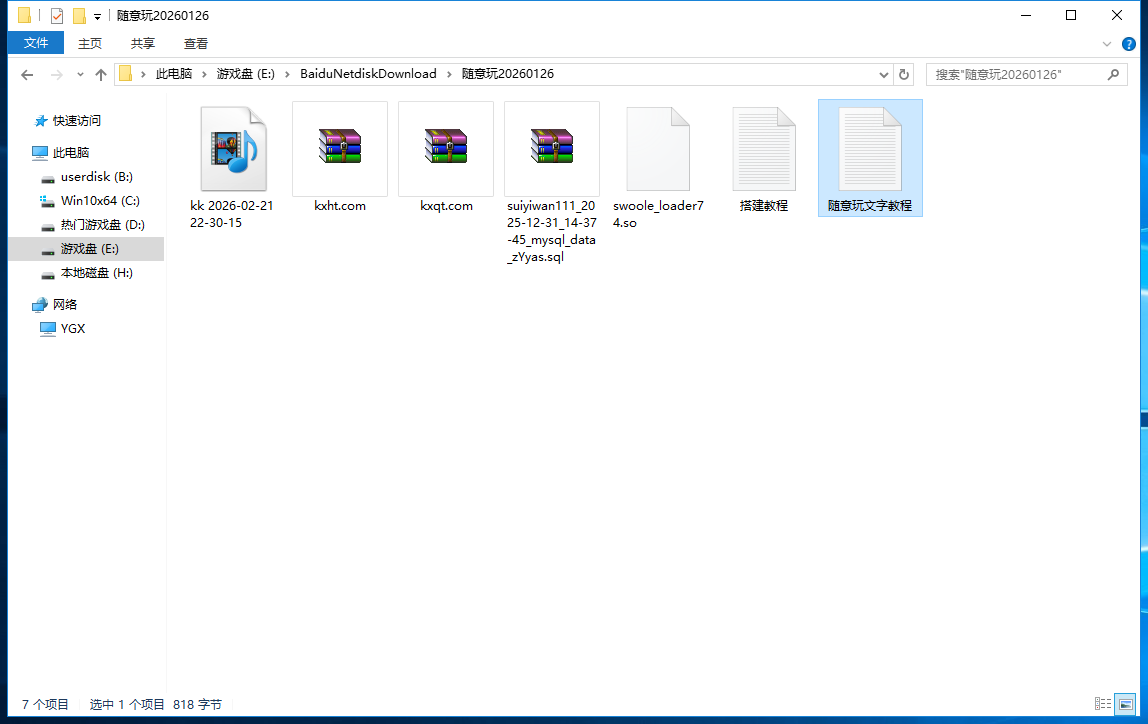Select the kxht.com archive file
The width and height of the screenshot is (1148, 724).
click(x=340, y=148)
